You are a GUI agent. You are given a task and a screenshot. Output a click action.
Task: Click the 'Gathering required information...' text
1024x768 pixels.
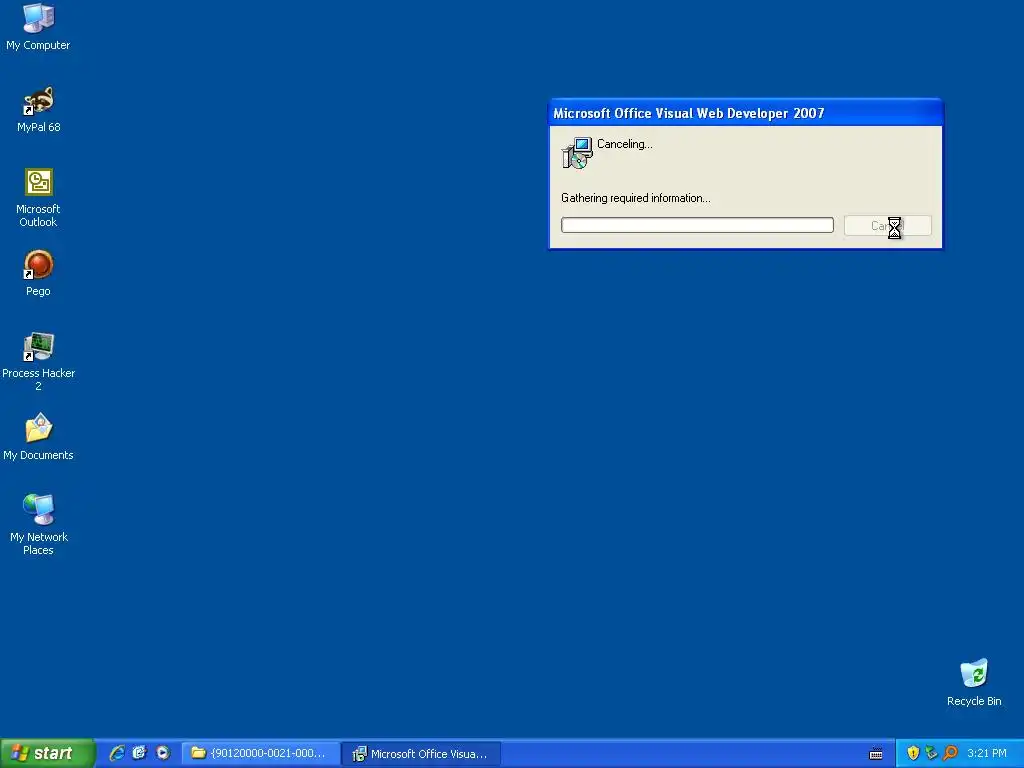[635, 198]
